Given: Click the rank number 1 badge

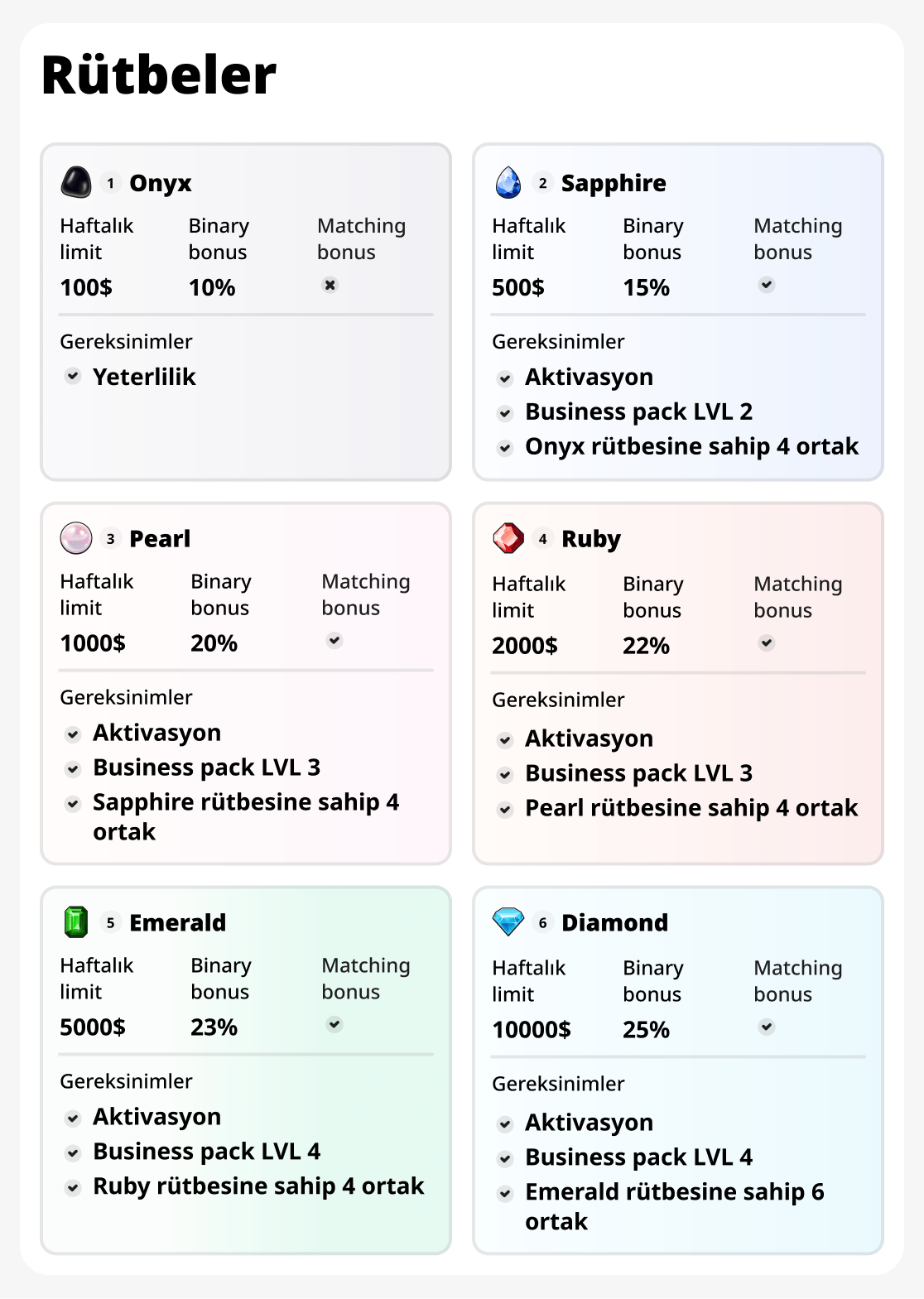Looking at the screenshot, I should [x=111, y=183].
